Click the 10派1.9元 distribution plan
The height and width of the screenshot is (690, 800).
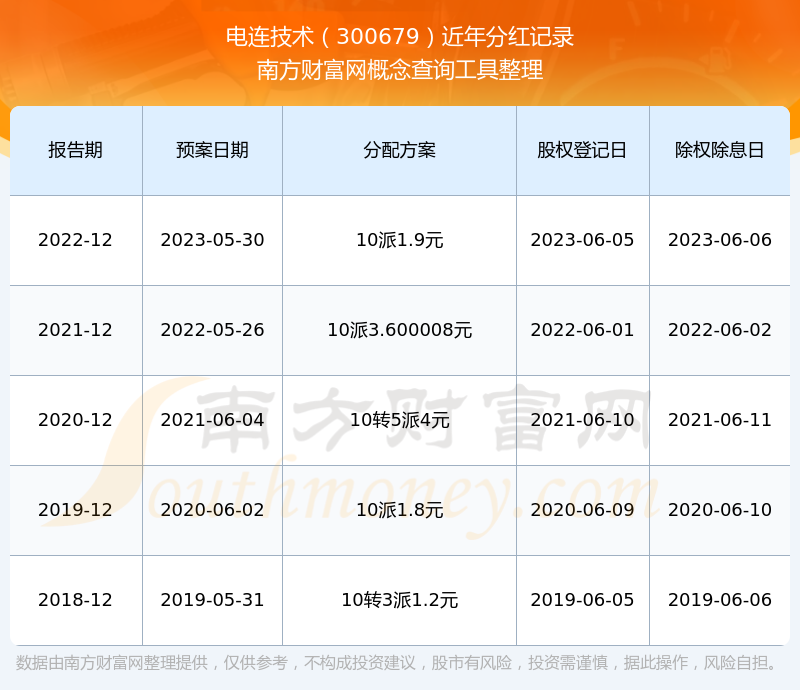click(399, 240)
